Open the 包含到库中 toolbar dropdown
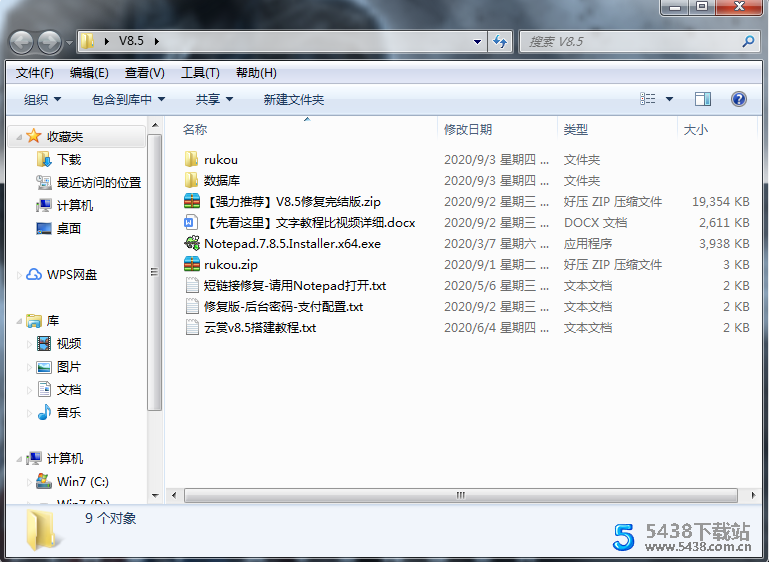Image resolution: width=769 pixels, height=562 pixels. pyautogui.click(x=128, y=100)
